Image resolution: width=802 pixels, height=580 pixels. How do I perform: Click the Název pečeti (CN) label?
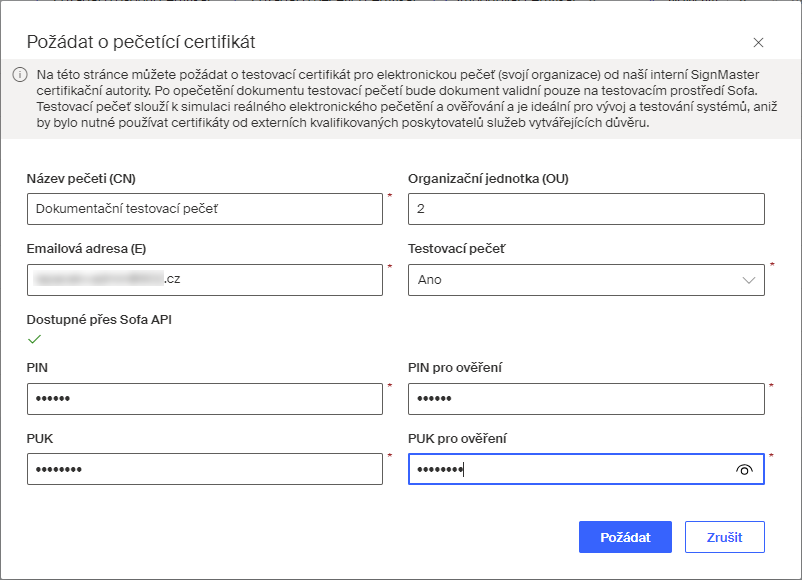point(81,179)
